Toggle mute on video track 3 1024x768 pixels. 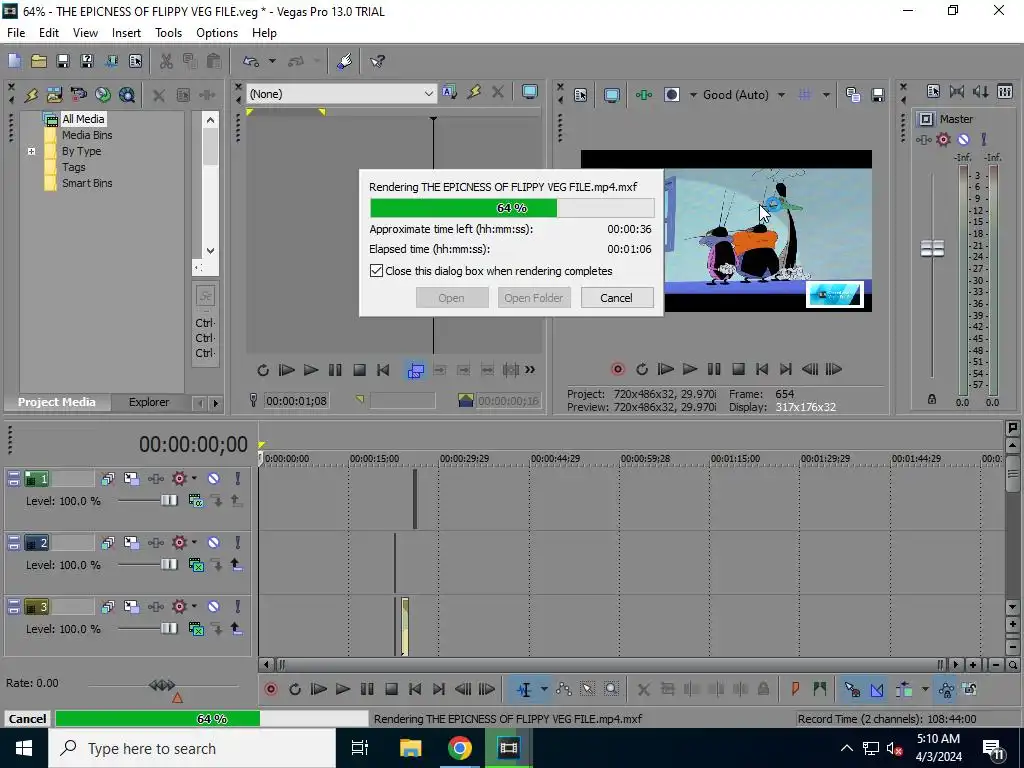pos(214,607)
